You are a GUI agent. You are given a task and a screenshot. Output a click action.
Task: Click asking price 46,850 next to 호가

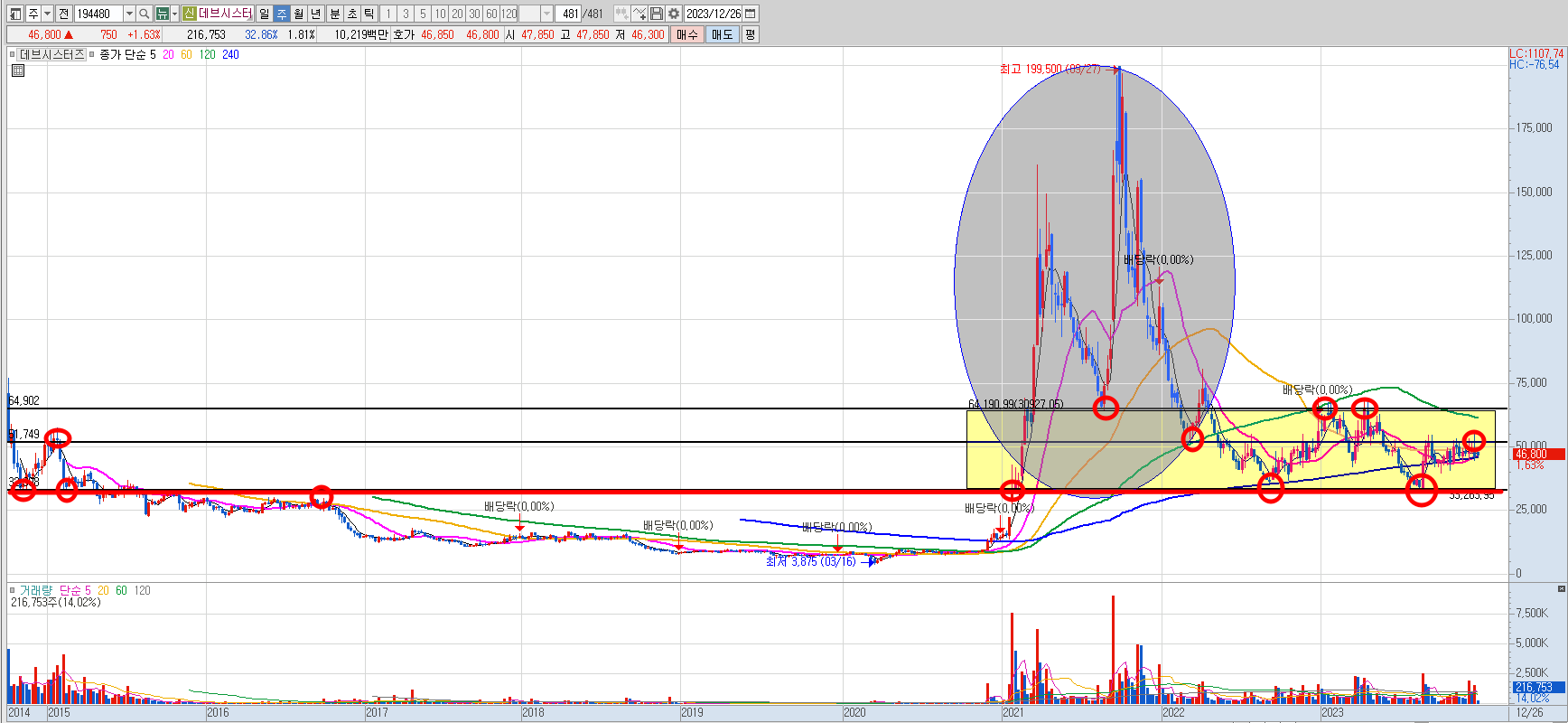coord(438,34)
